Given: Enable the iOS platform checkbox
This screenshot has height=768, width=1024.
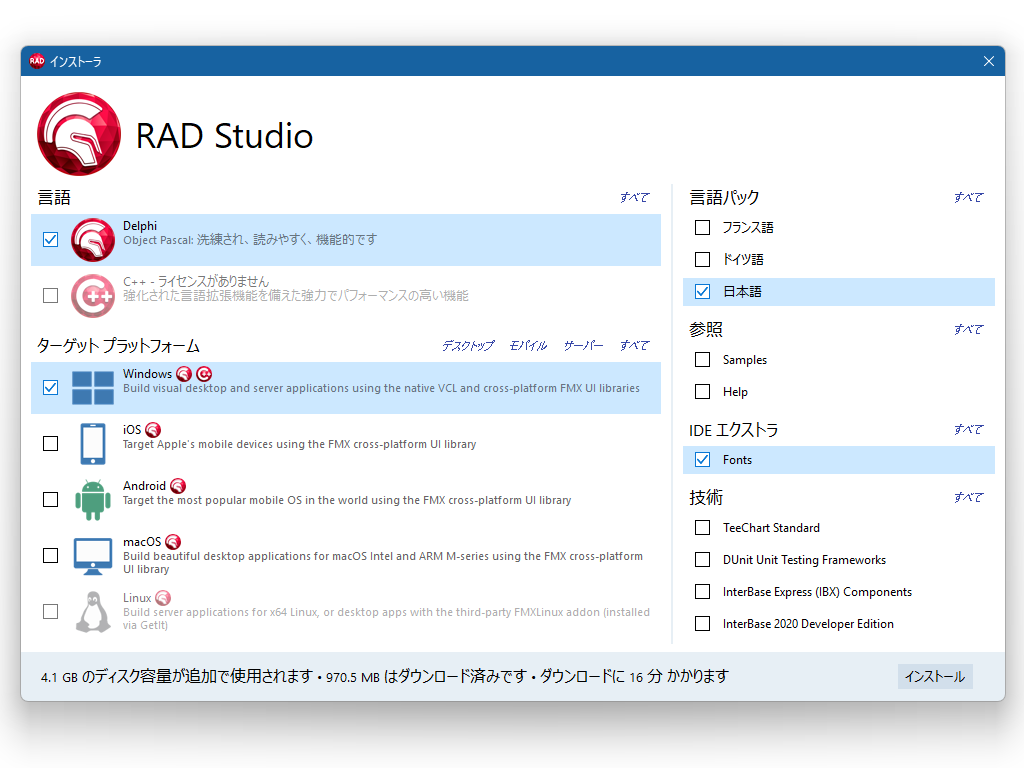Looking at the screenshot, I should click(50, 443).
